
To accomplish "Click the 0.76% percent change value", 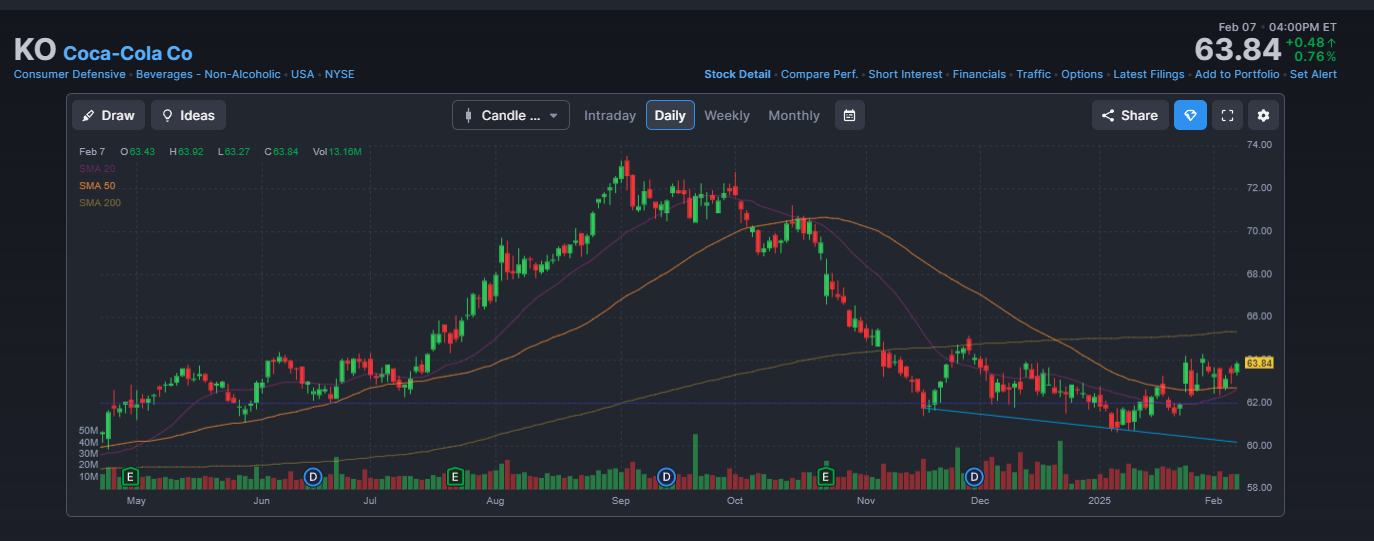I will pyautogui.click(x=1316, y=57).
